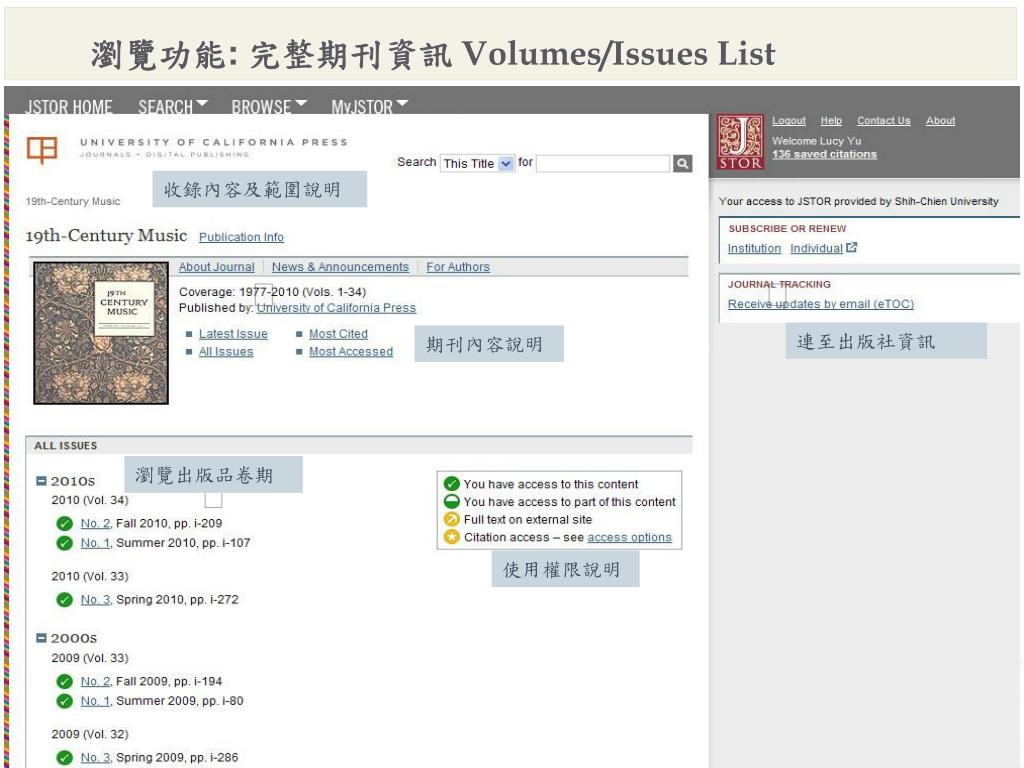The image size is (1024, 768).
Task: Open No. 3, Spring 2009 issue
Action: [95, 758]
